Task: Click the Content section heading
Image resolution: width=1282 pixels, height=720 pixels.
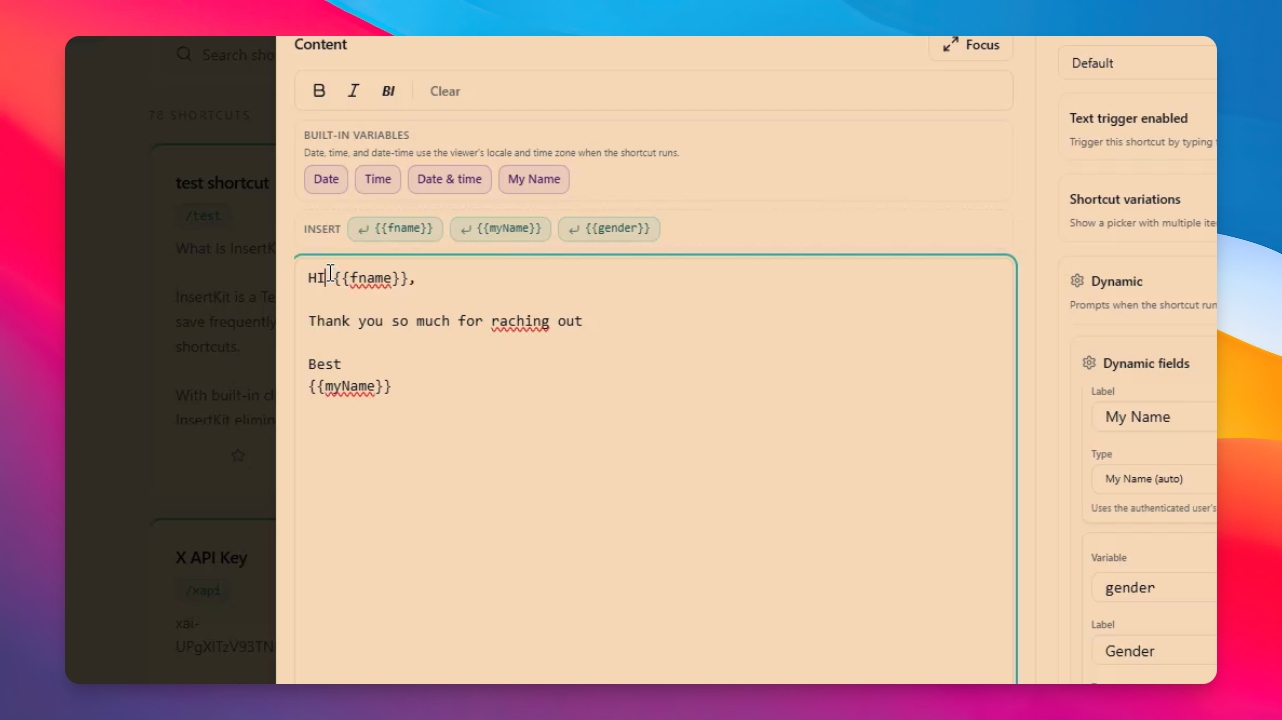Action: click(321, 44)
